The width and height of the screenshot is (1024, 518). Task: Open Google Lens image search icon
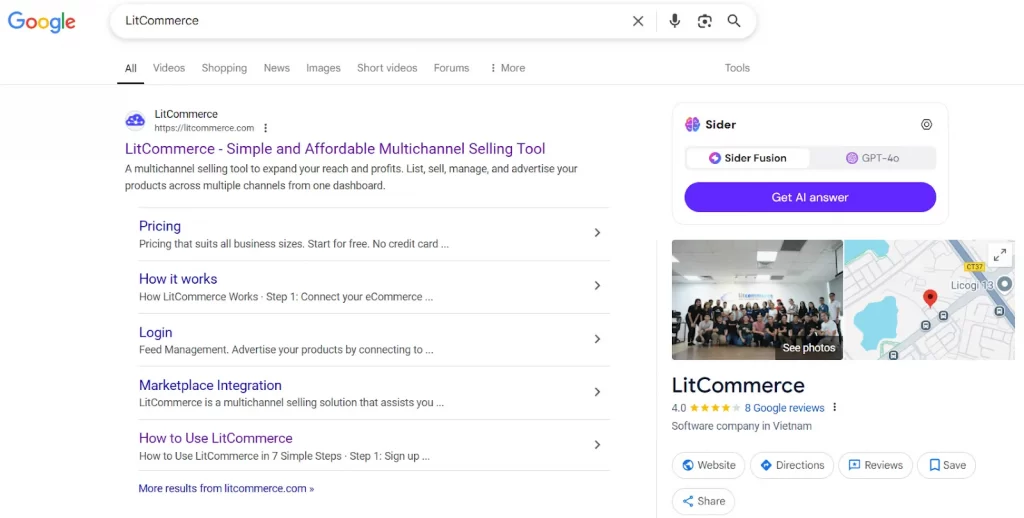point(704,21)
